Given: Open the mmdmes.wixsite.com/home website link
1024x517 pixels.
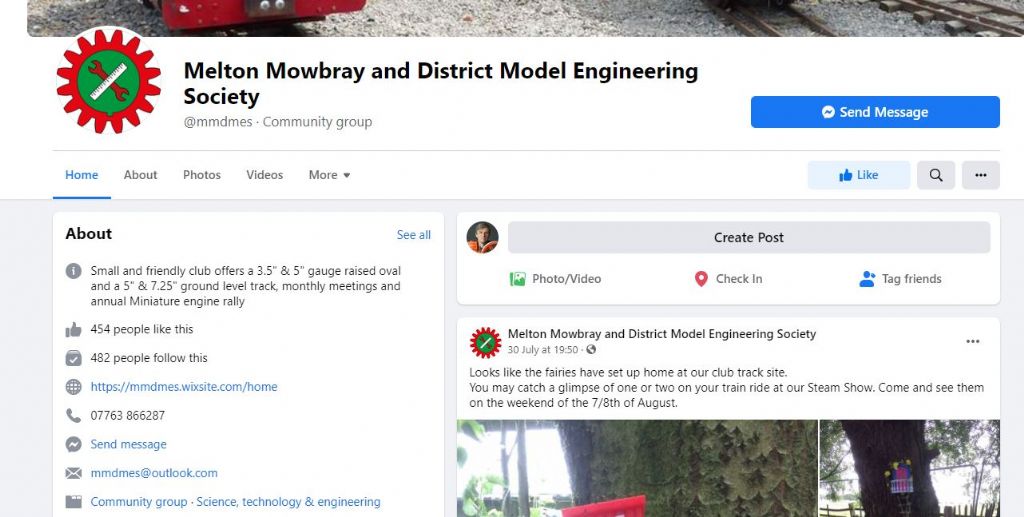Looking at the screenshot, I should click(x=184, y=386).
